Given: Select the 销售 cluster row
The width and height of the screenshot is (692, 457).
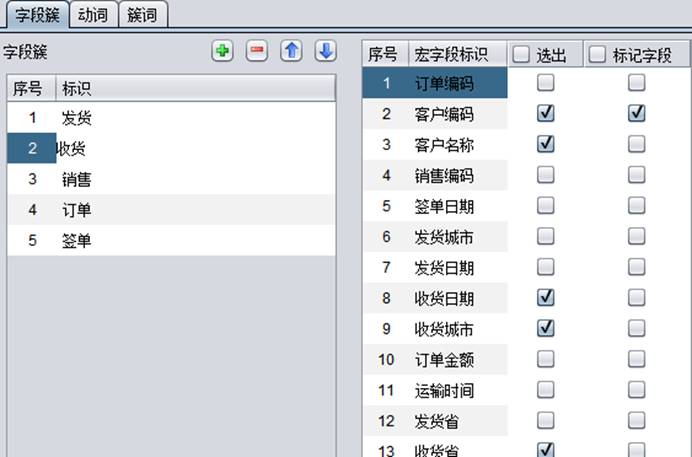Looking at the screenshot, I should (77, 180).
